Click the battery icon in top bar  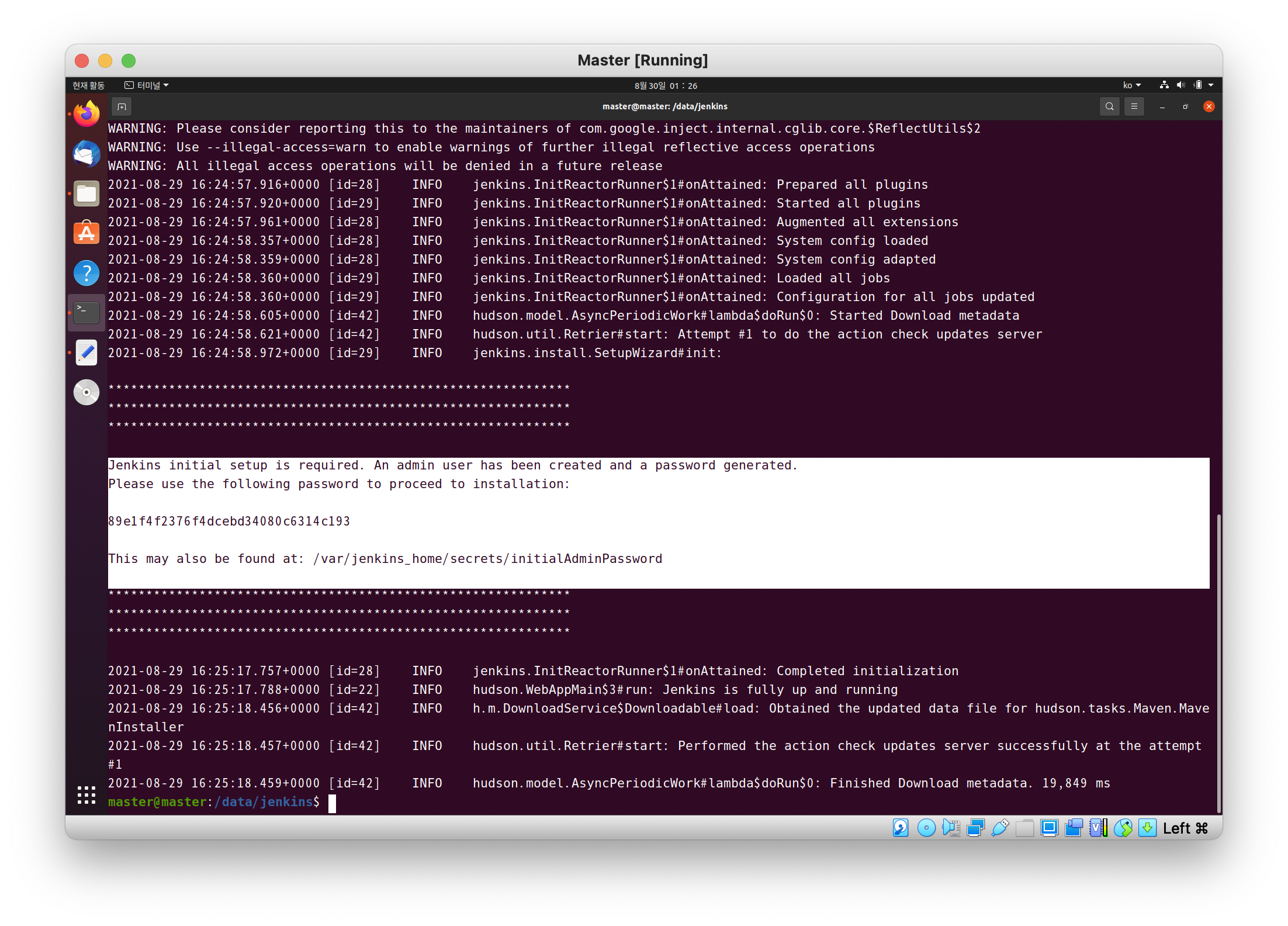pos(1198,85)
